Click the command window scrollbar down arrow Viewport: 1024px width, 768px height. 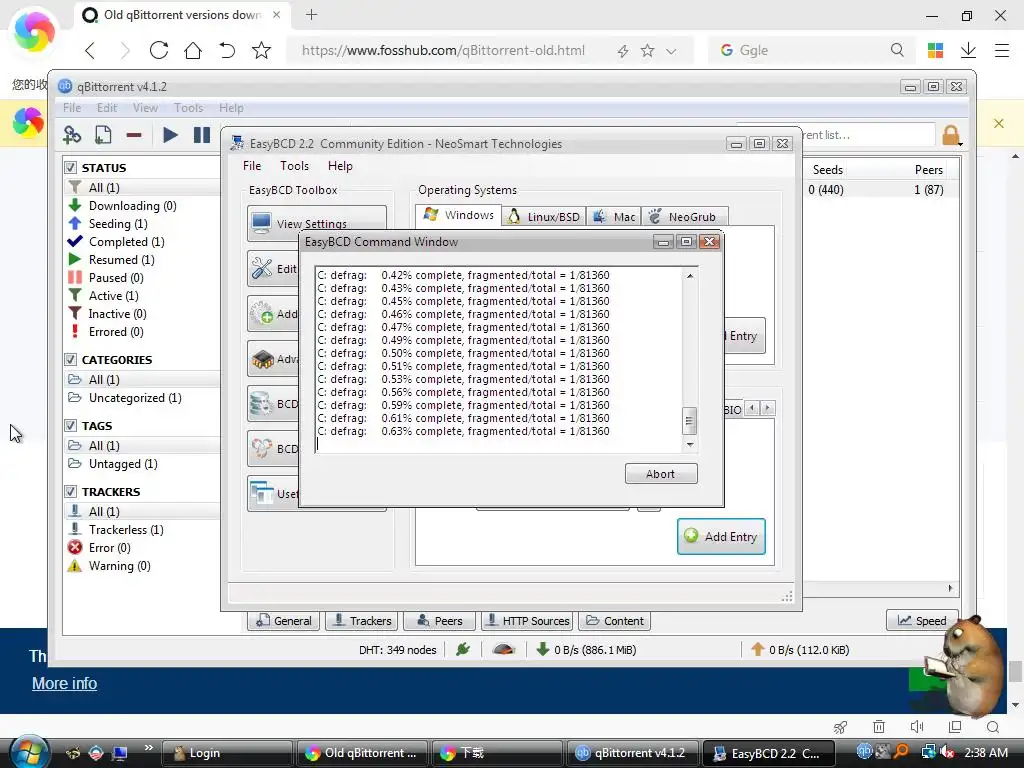(690, 444)
